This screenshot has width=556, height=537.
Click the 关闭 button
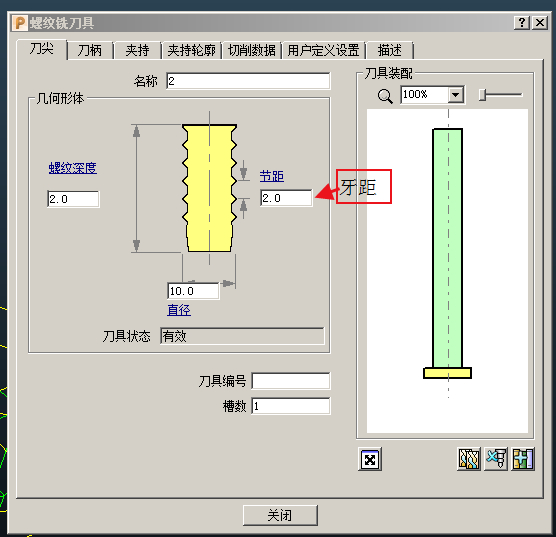click(280, 515)
